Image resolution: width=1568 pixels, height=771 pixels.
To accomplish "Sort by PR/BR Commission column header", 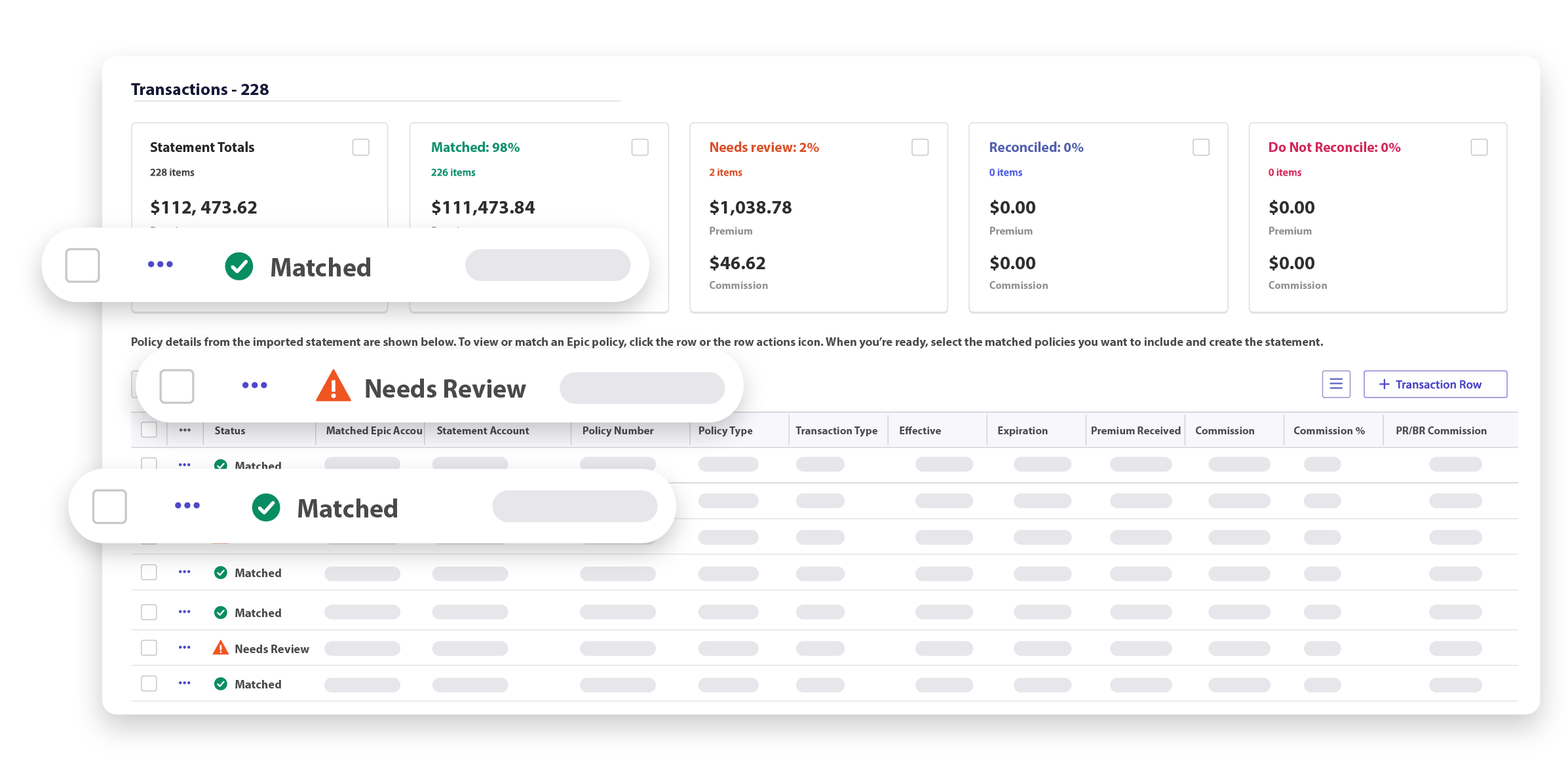I will (1441, 430).
